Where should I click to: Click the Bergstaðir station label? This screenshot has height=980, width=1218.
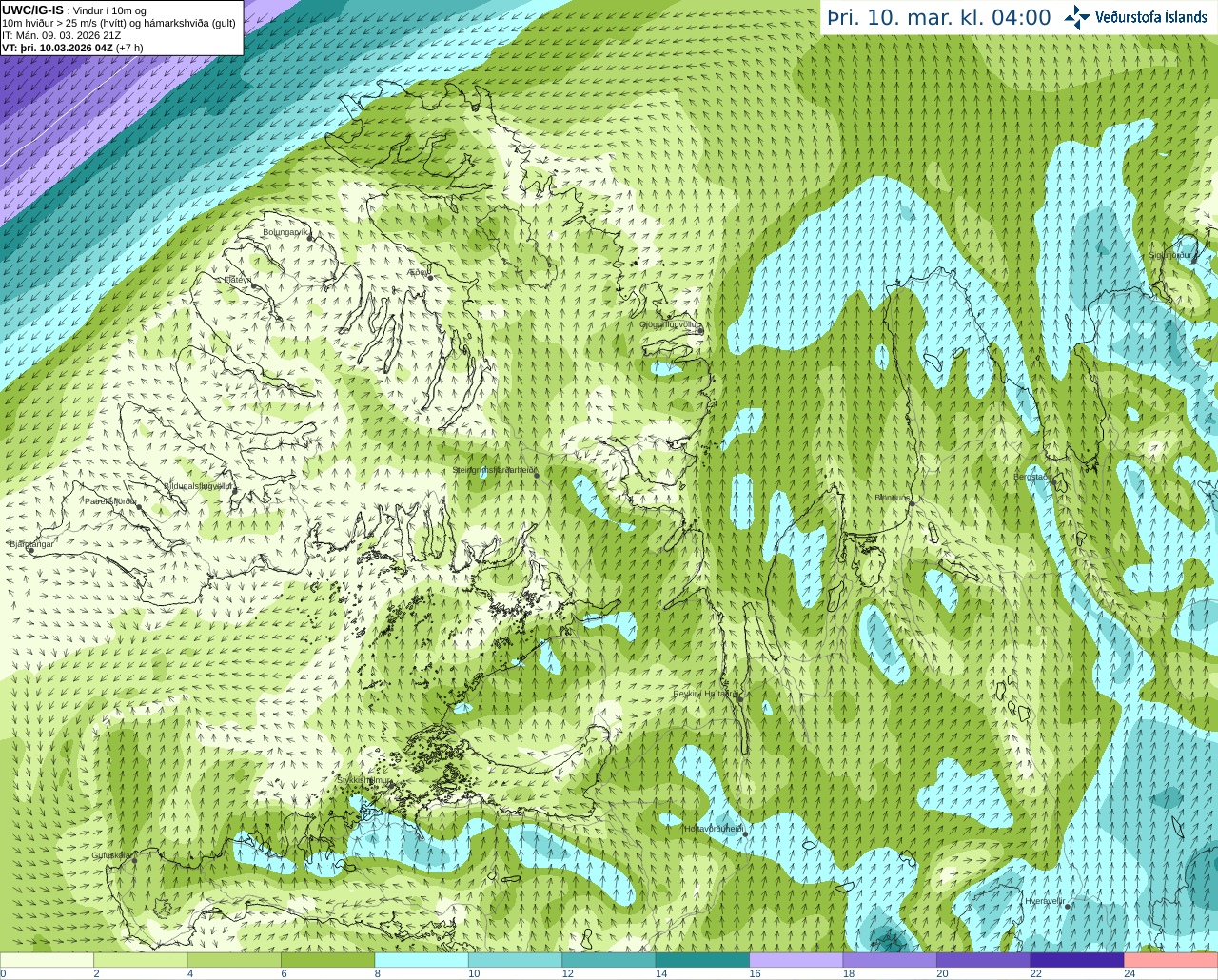coord(1031,477)
